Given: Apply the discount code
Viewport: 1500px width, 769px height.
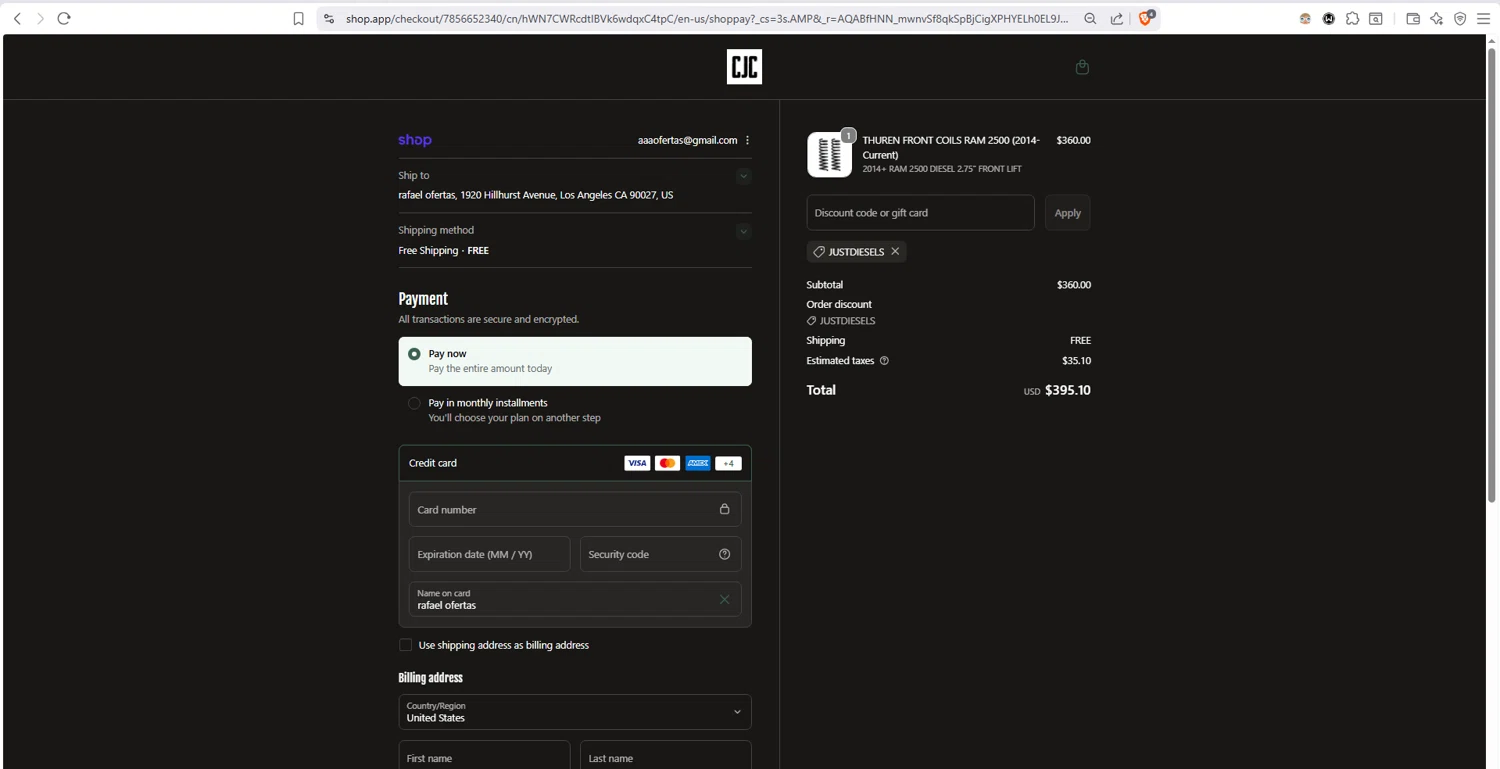Looking at the screenshot, I should [x=1068, y=213].
